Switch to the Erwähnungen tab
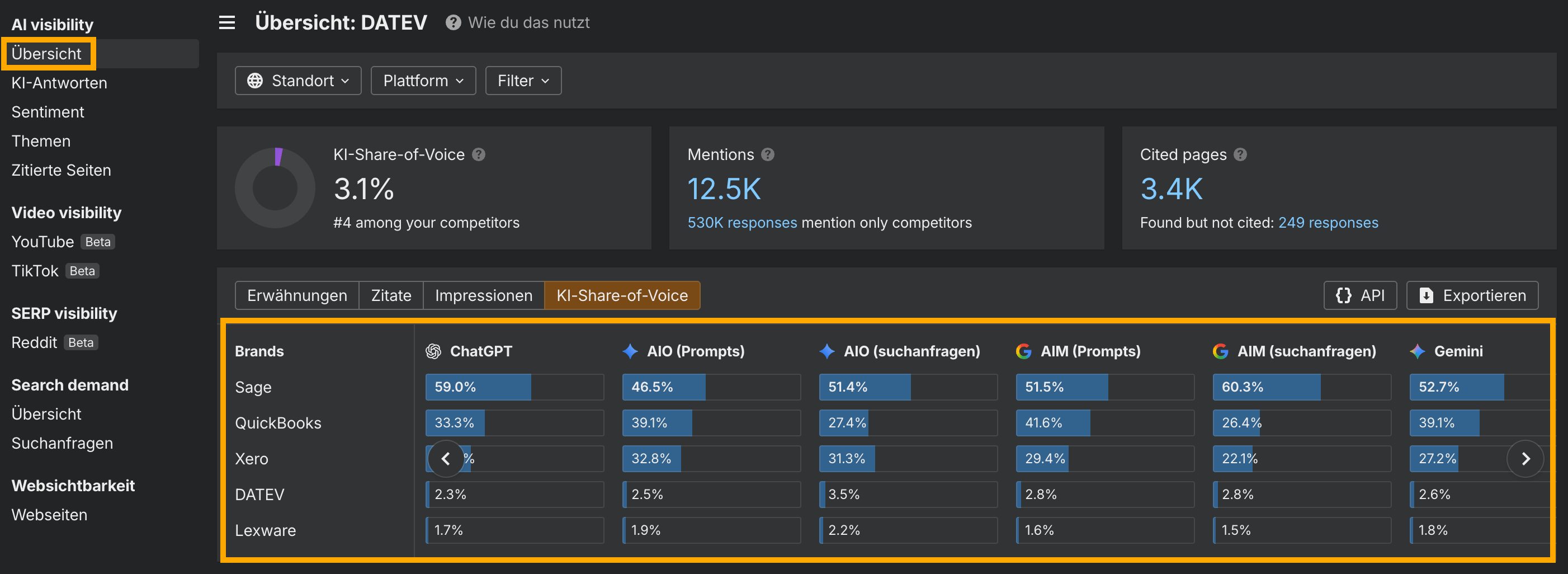Screen dimensions: 1568x574 [x=297, y=295]
